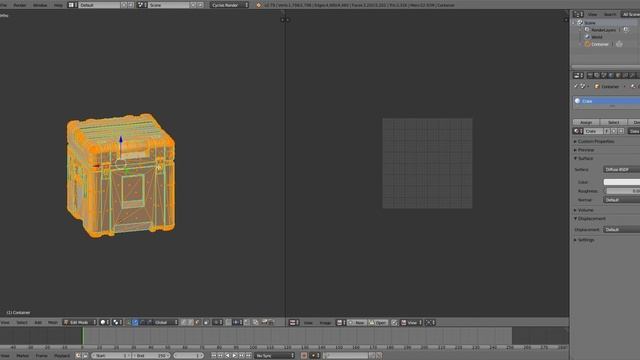Screen dimensions: 640x360
Task: Open the Edit Mode dropdown
Action: (x=80, y=322)
